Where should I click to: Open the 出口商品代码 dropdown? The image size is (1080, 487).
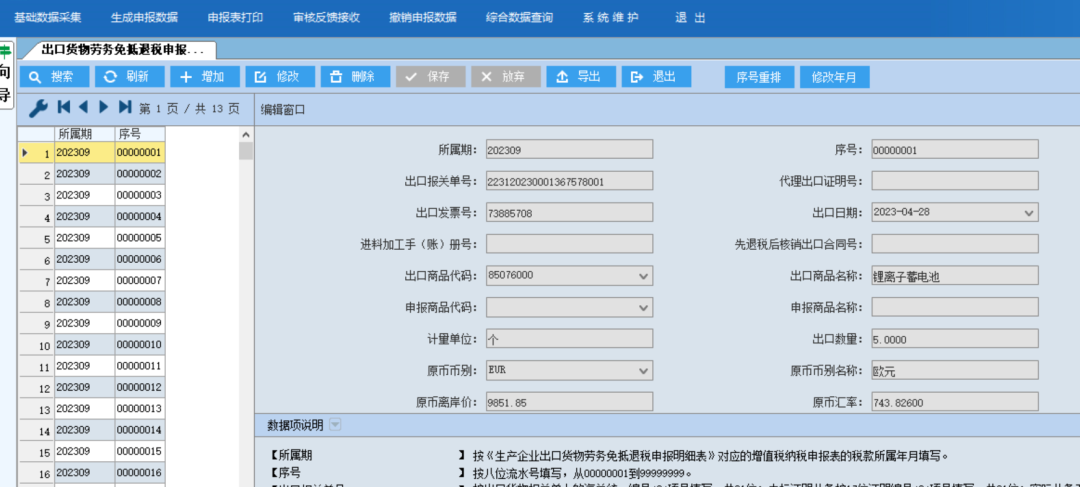pos(643,276)
